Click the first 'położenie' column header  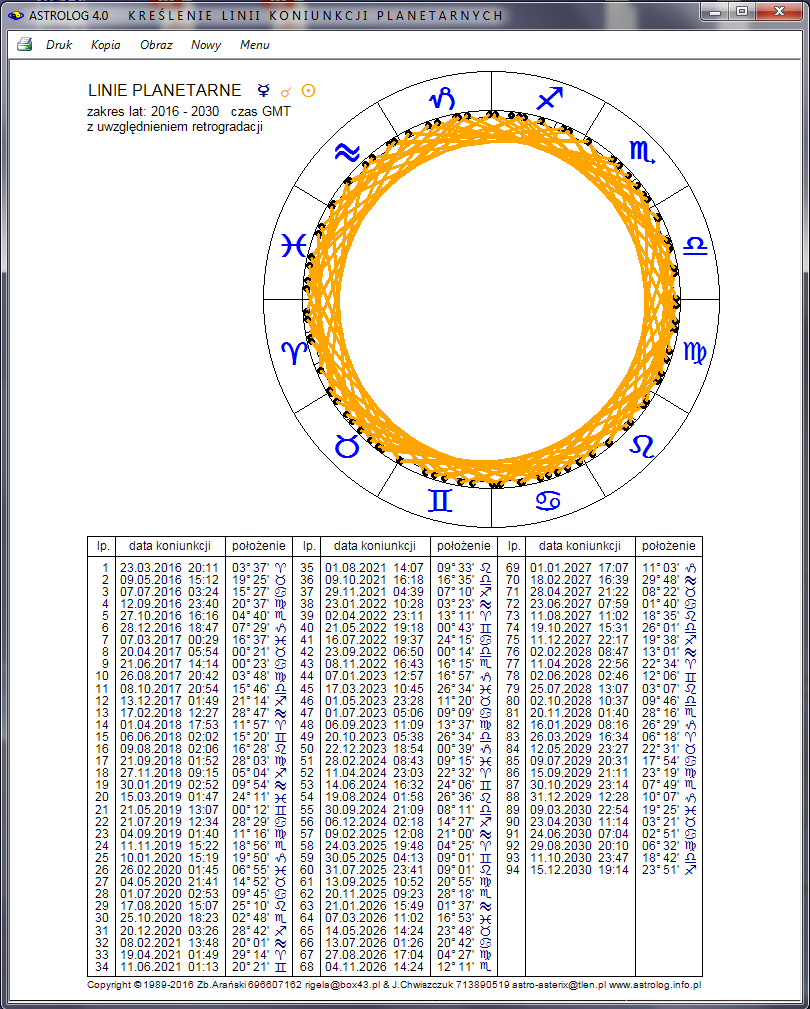coord(259,546)
